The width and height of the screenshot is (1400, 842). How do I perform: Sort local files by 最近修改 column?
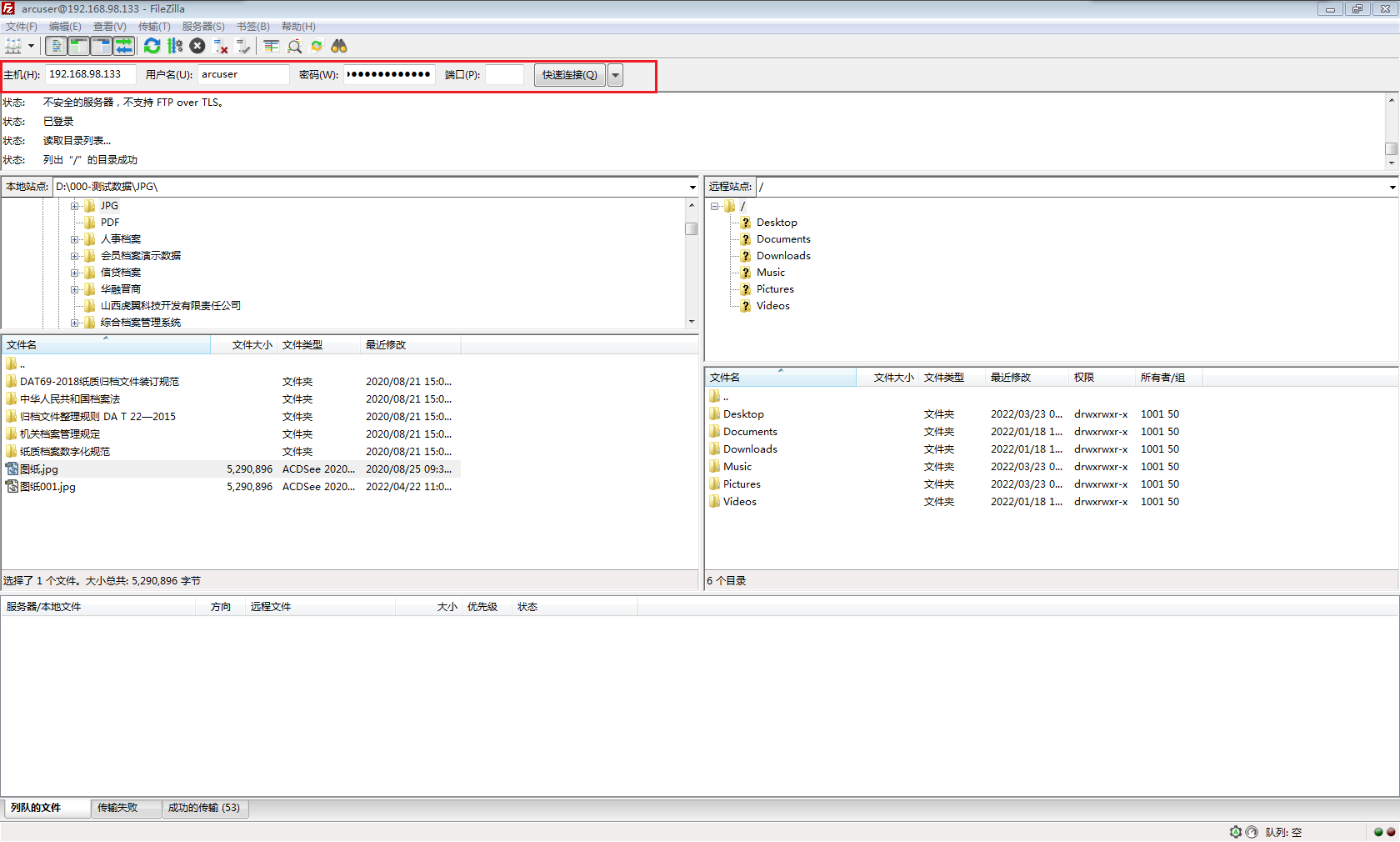(x=410, y=345)
